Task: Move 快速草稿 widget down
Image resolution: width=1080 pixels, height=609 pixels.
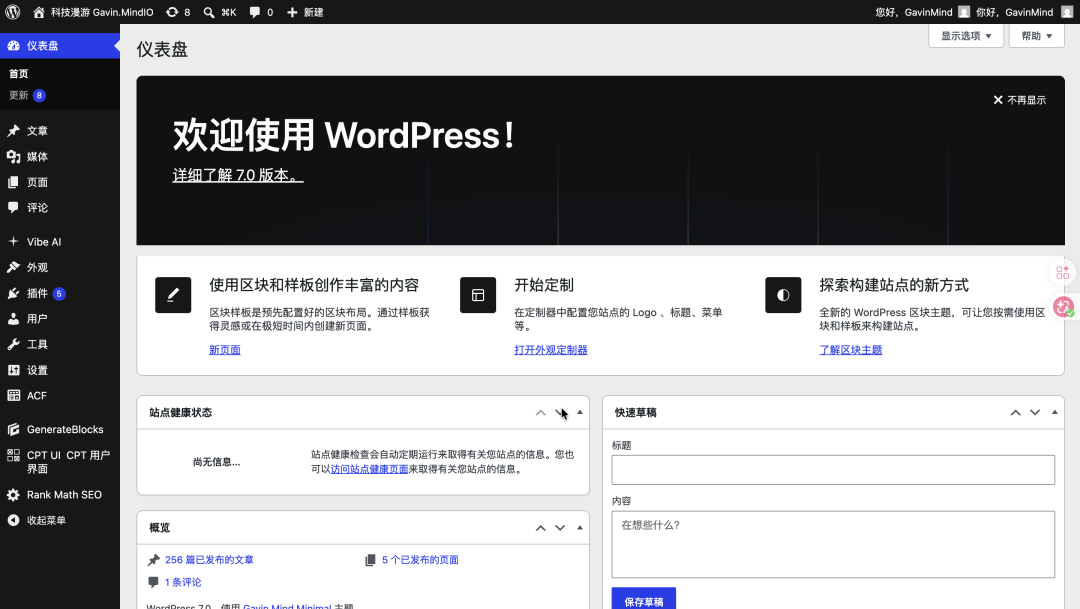Action: 1035,413
